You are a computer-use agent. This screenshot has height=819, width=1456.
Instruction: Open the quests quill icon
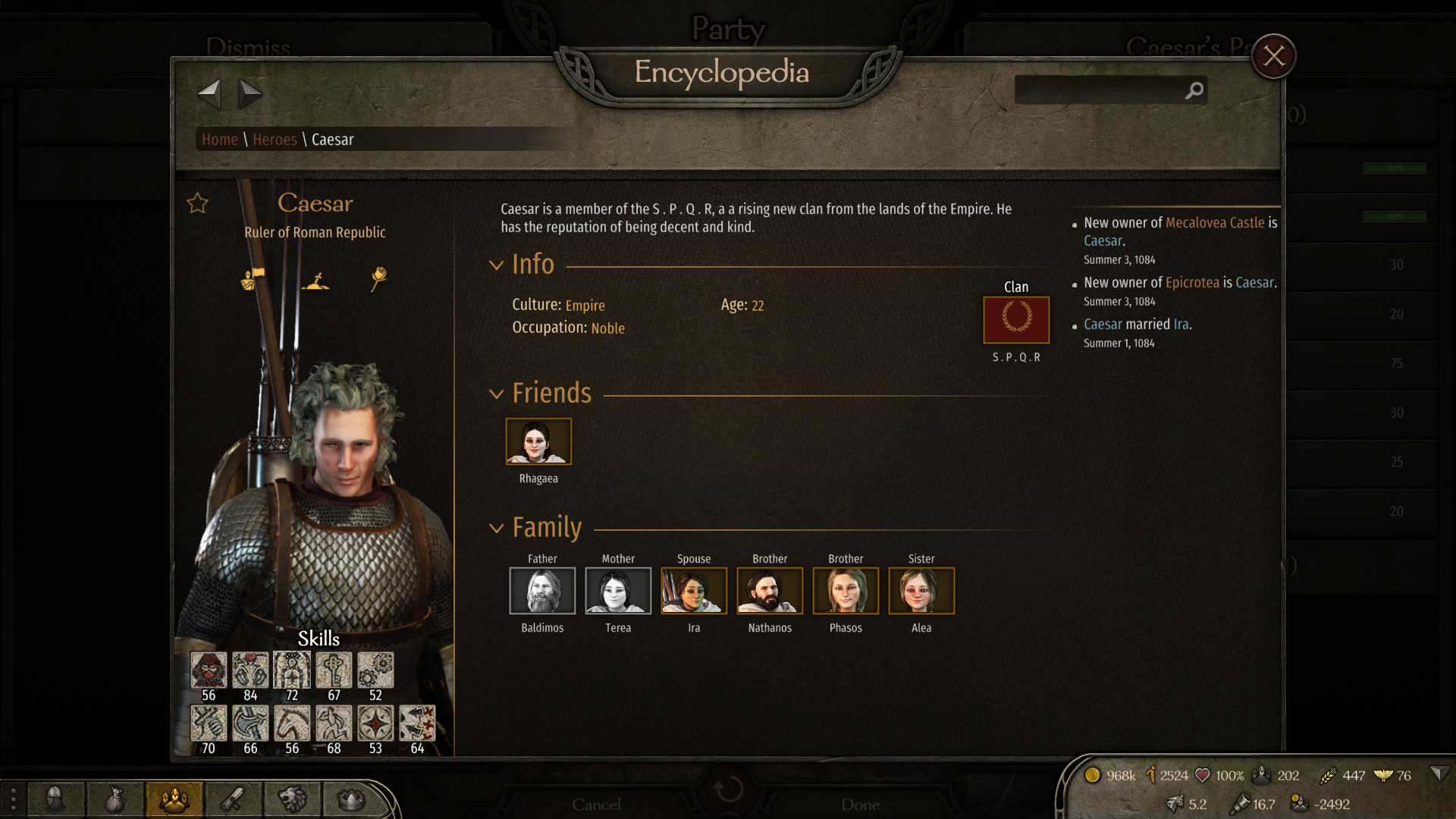pyautogui.click(x=234, y=799)
